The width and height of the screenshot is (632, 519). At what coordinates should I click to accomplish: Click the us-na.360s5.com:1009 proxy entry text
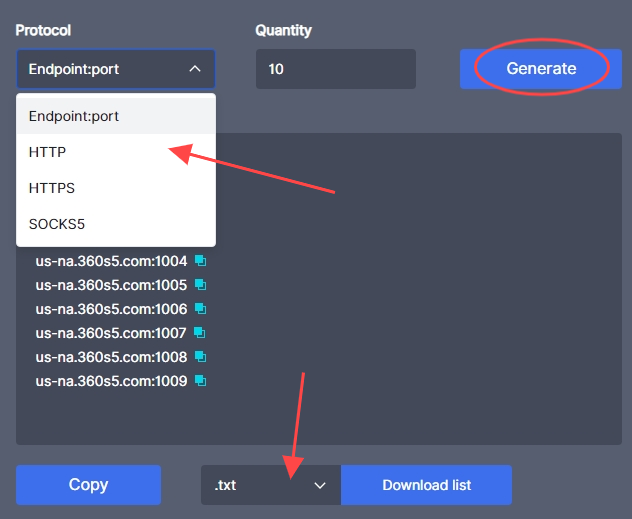tap(111, 381)
